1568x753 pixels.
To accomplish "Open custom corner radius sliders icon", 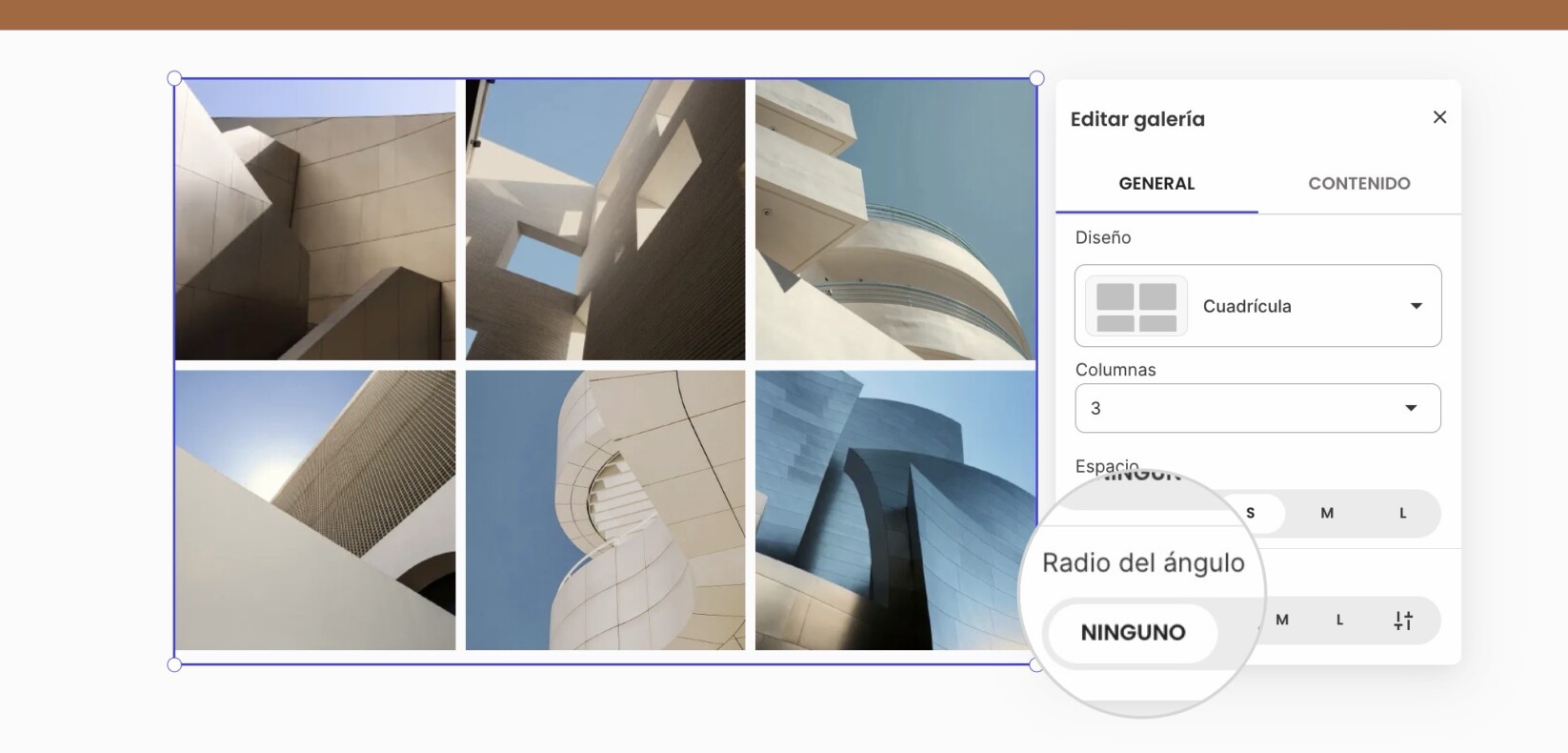I will (1403, 621).
